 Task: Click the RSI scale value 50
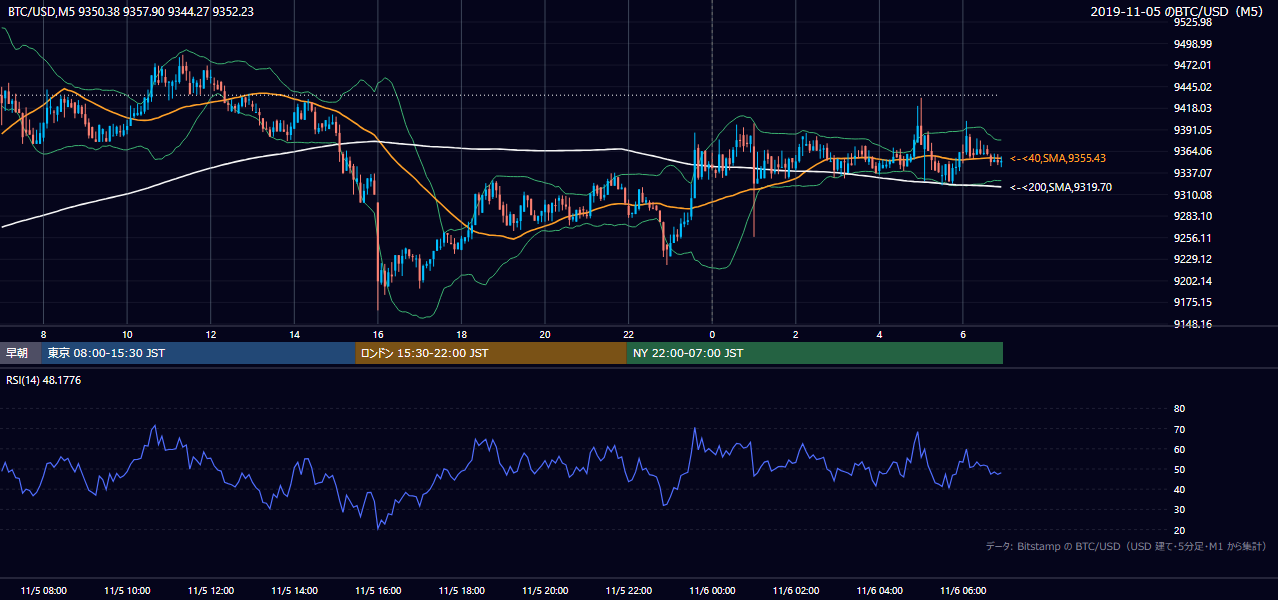pos(1179,469)
